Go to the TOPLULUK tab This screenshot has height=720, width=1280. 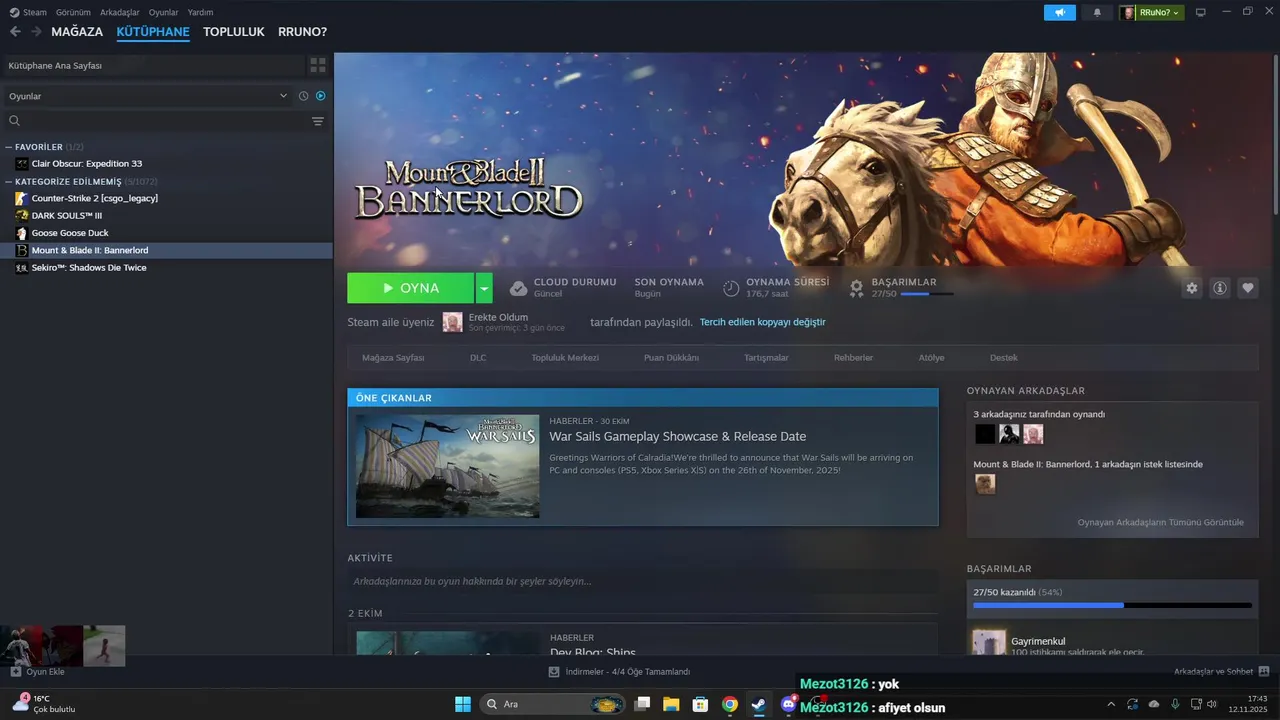(x=234, y=32)
